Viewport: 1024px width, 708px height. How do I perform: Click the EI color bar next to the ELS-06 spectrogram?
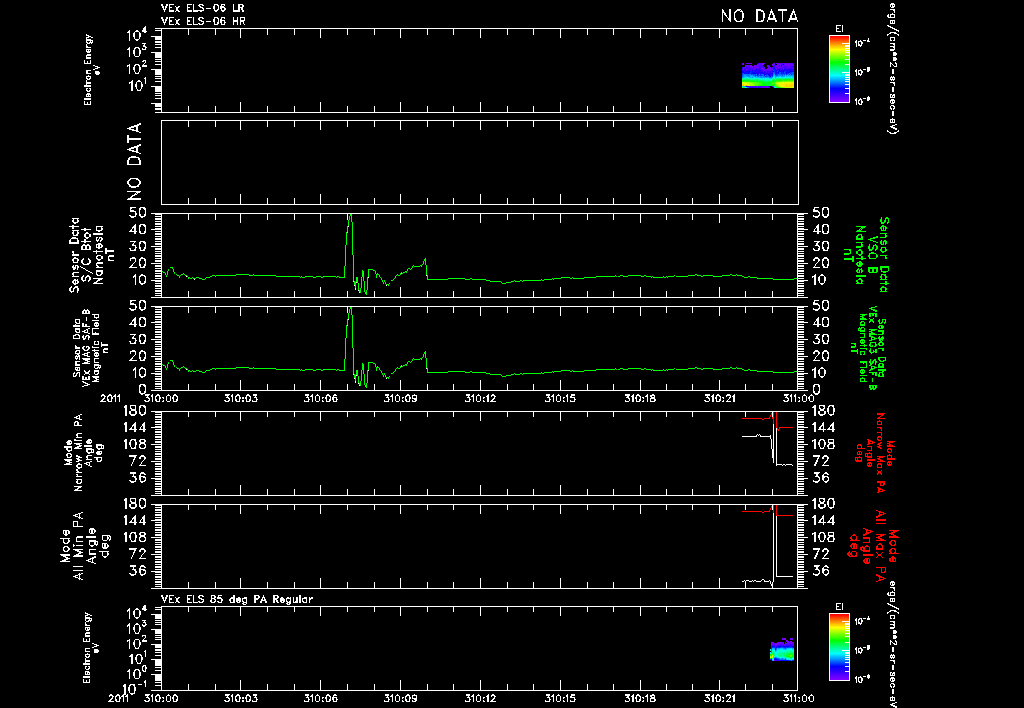click(x=839, y=69)
